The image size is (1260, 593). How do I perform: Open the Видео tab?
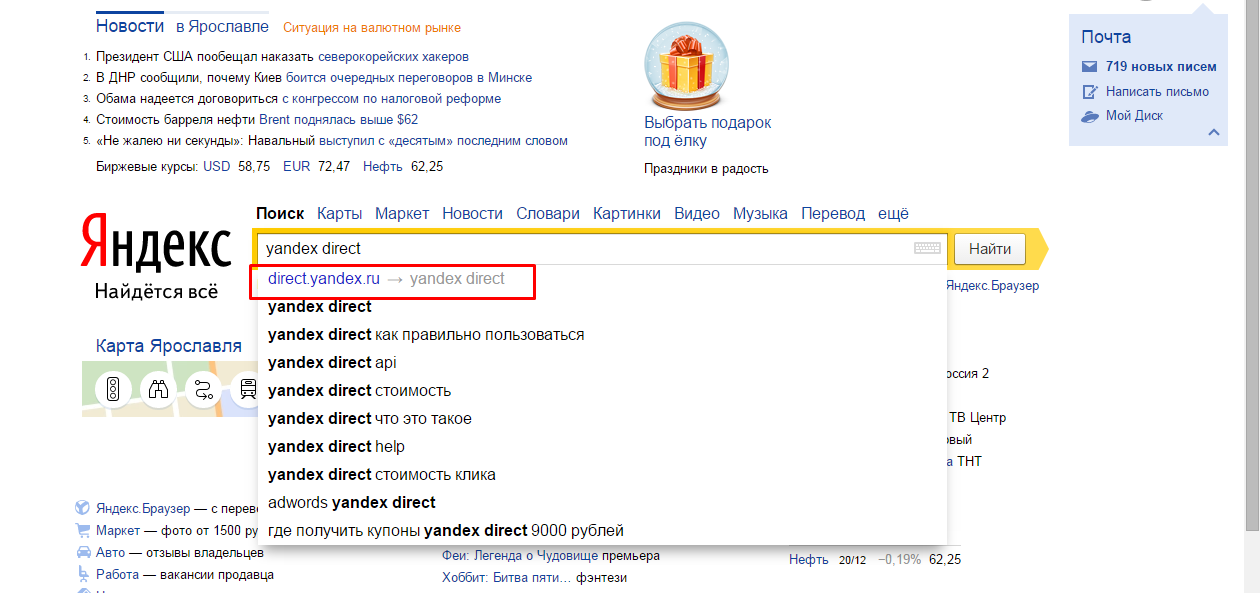(x=697, y=213)
